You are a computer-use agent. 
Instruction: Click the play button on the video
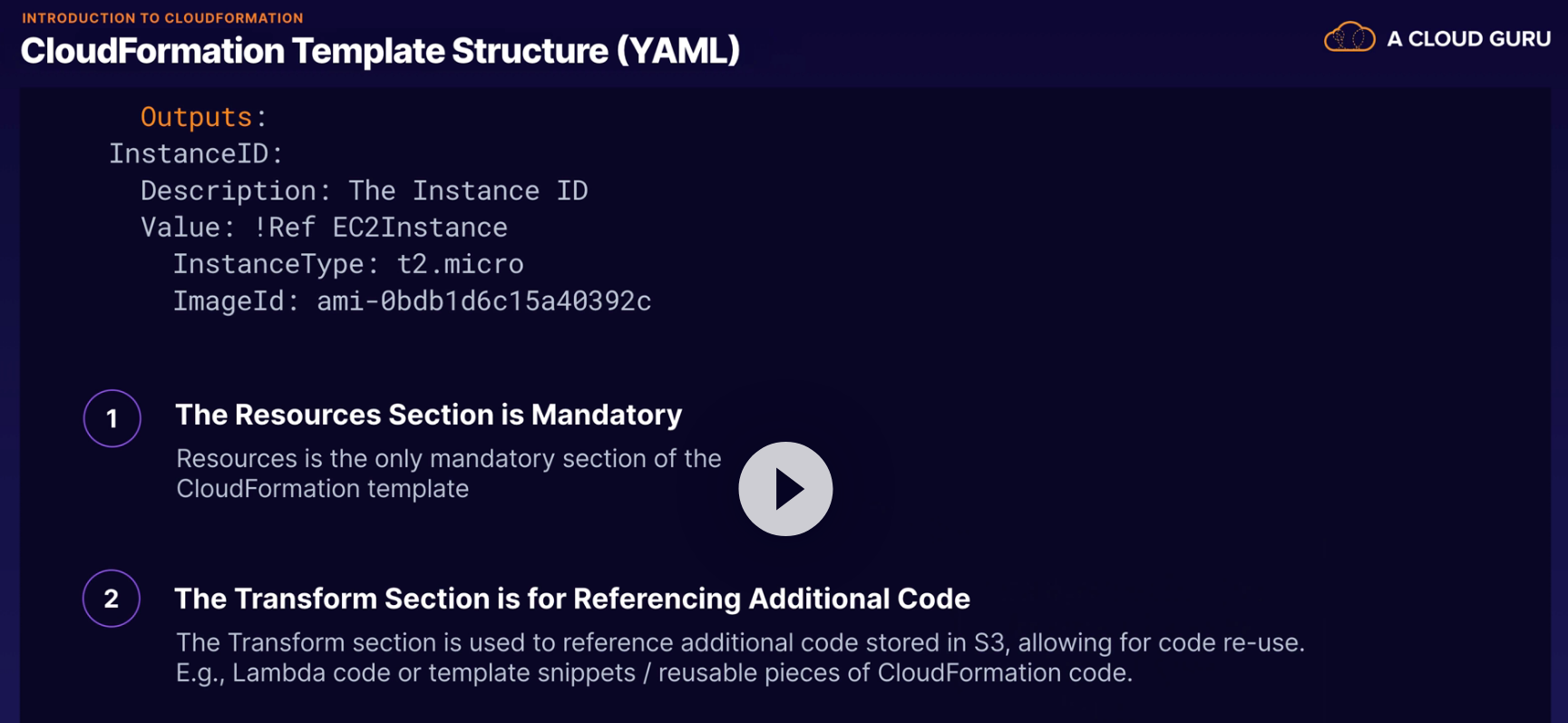click(785, 489)
